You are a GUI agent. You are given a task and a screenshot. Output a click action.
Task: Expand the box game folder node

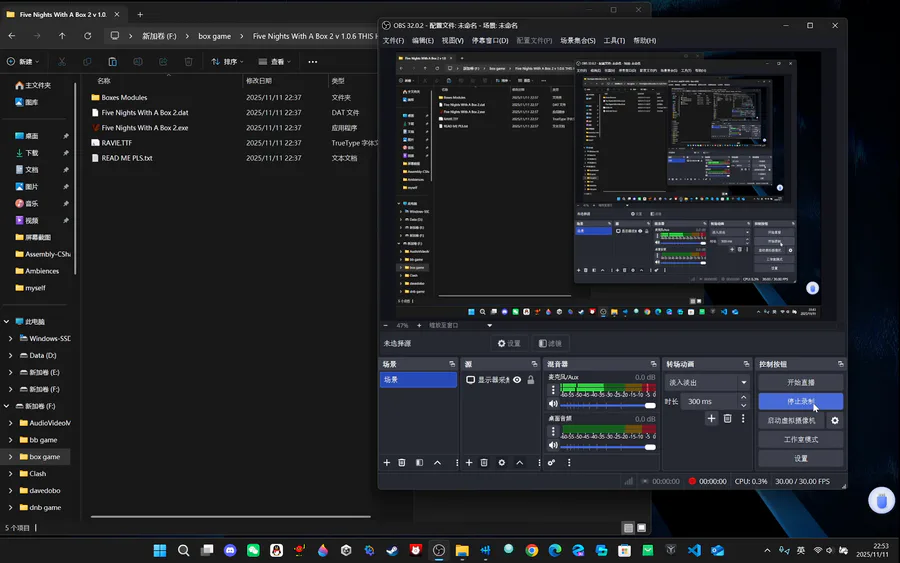[10, 457]
